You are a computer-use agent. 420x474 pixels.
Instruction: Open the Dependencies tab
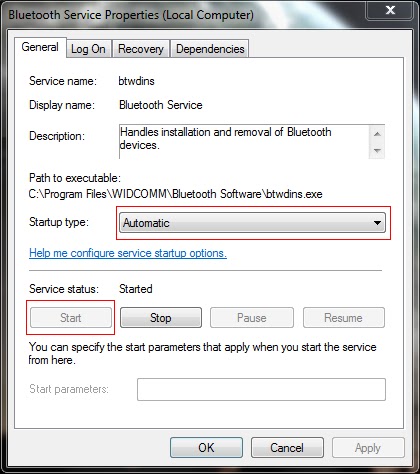coord(210,49)
